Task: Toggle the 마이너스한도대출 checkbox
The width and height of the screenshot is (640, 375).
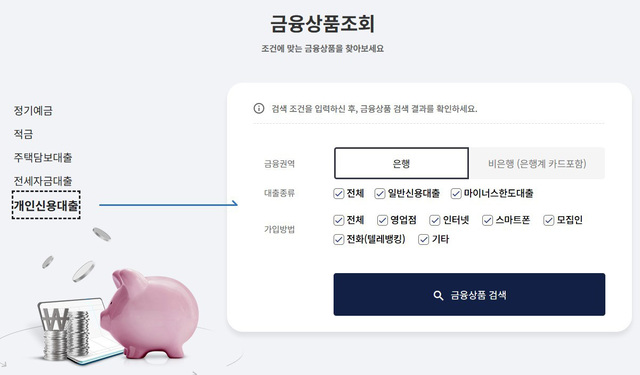Action: click(456, 193)
